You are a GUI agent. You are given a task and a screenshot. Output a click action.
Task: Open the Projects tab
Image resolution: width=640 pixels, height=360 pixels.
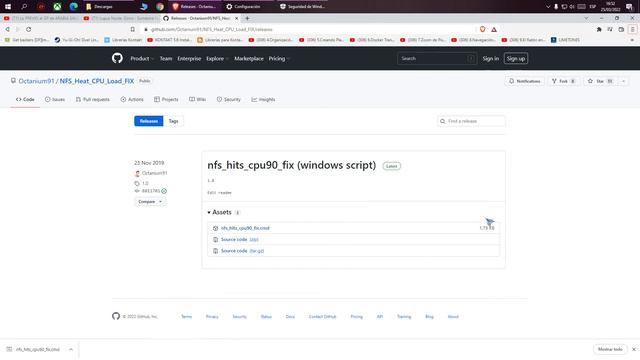[166, 100]
